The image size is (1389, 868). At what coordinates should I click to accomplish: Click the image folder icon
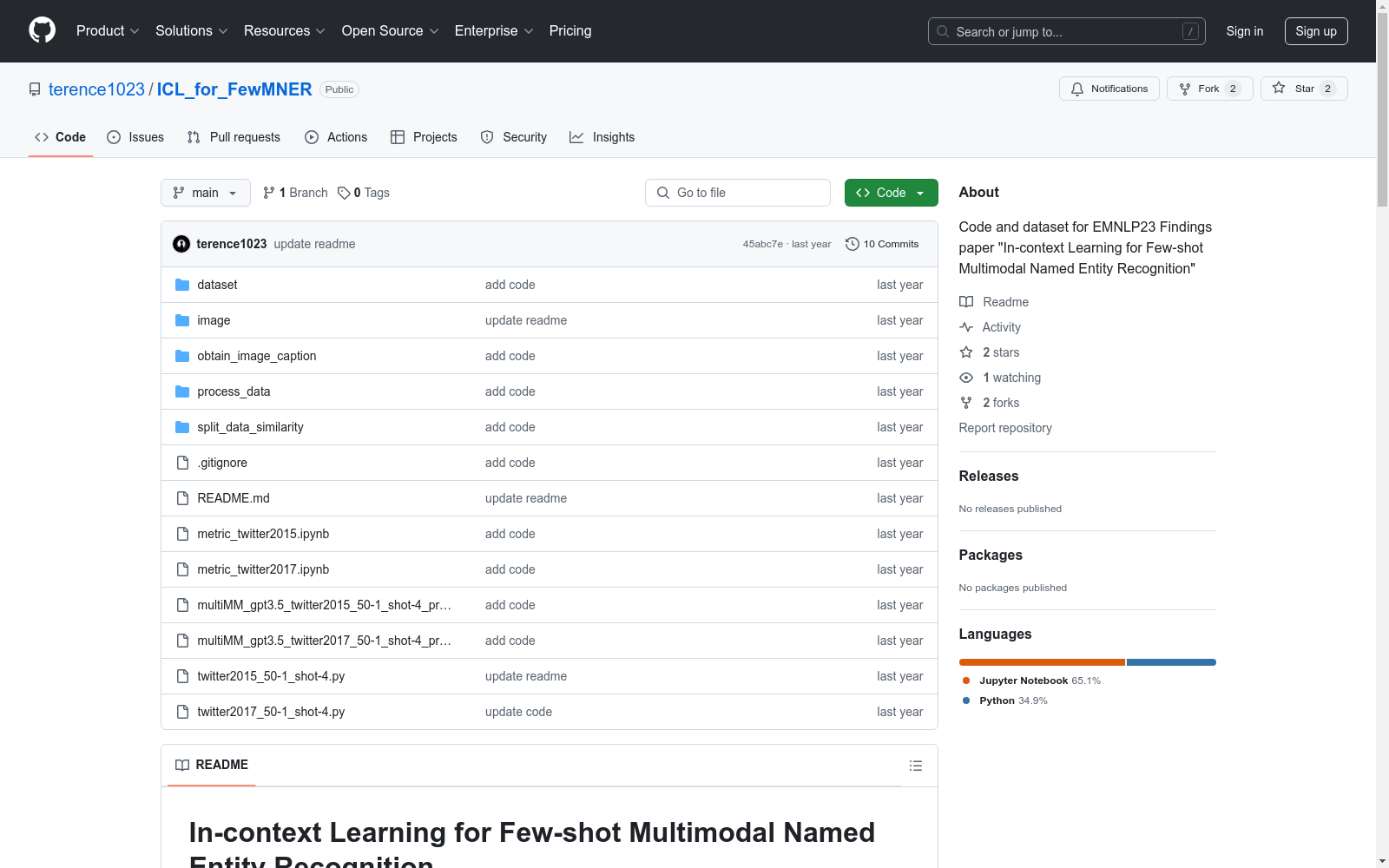point(182,320)
